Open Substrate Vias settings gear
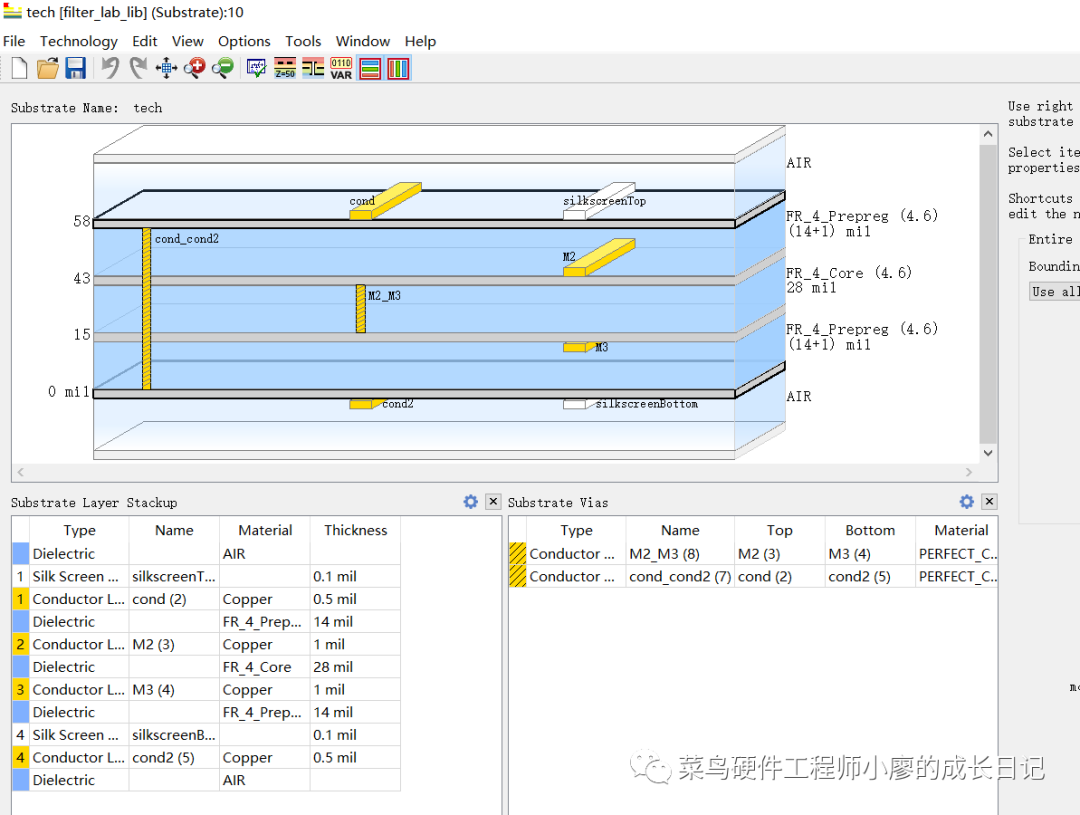The image size is (1080, 815). pos(967,502)
